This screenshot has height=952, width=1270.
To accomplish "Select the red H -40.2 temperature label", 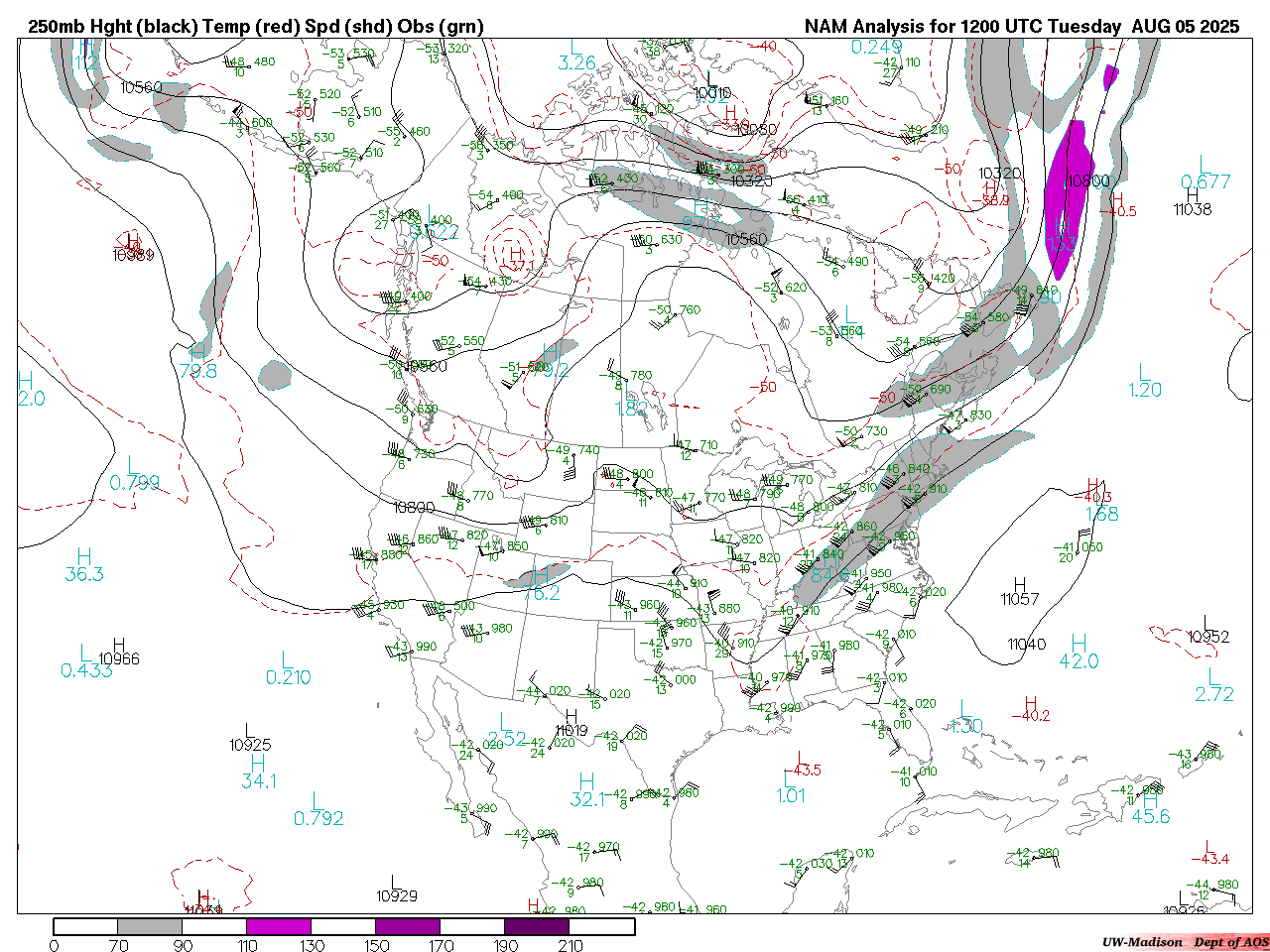I will (x=1031, y=709).
